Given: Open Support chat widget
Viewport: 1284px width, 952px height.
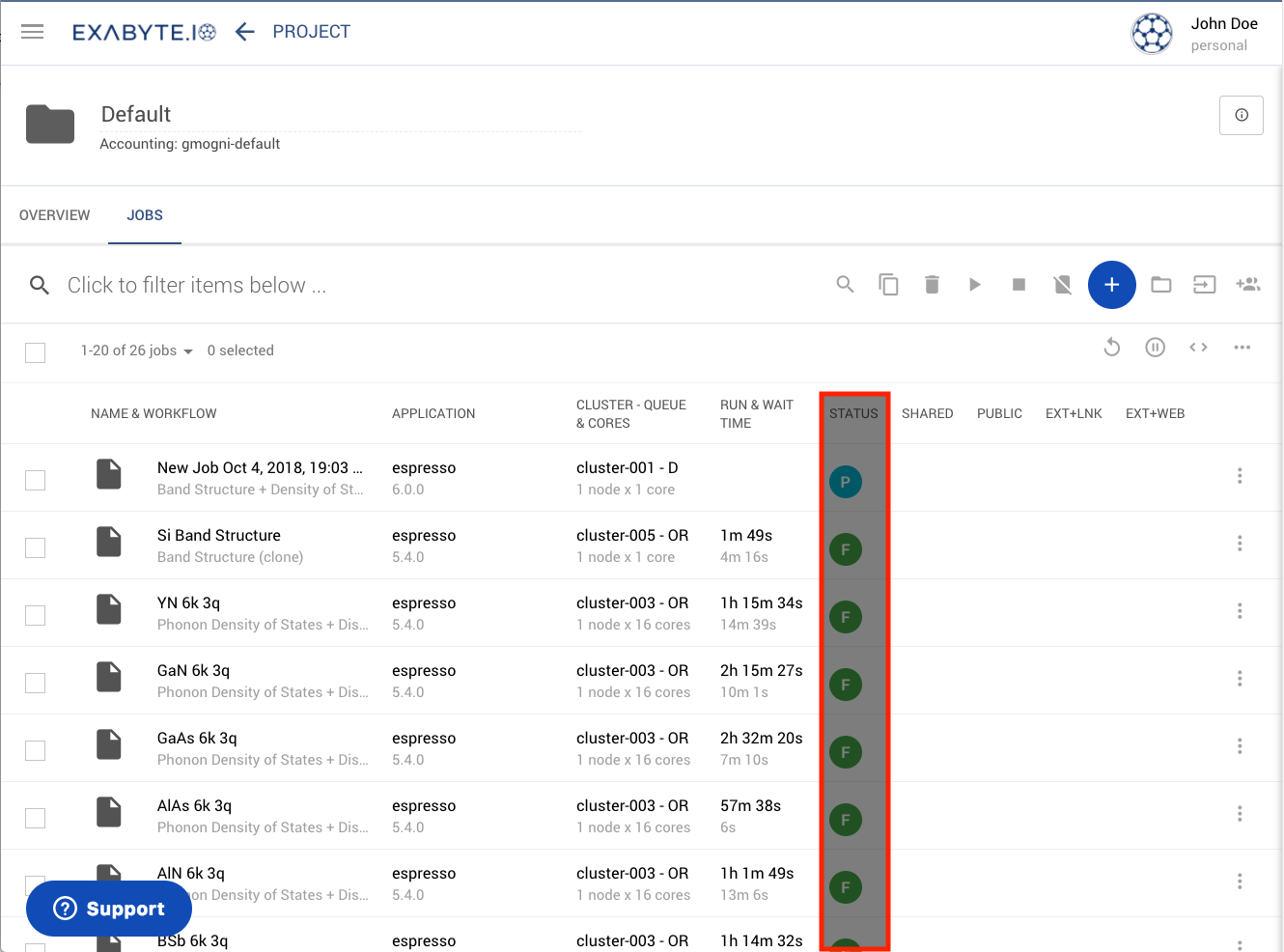Looking at the screenshot, I should [x=108, y=908].
